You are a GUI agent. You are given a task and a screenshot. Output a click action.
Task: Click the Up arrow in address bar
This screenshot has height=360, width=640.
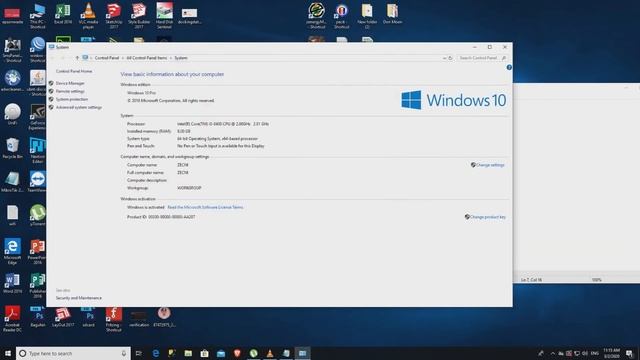pyautogui.click(x=77, y=58)
